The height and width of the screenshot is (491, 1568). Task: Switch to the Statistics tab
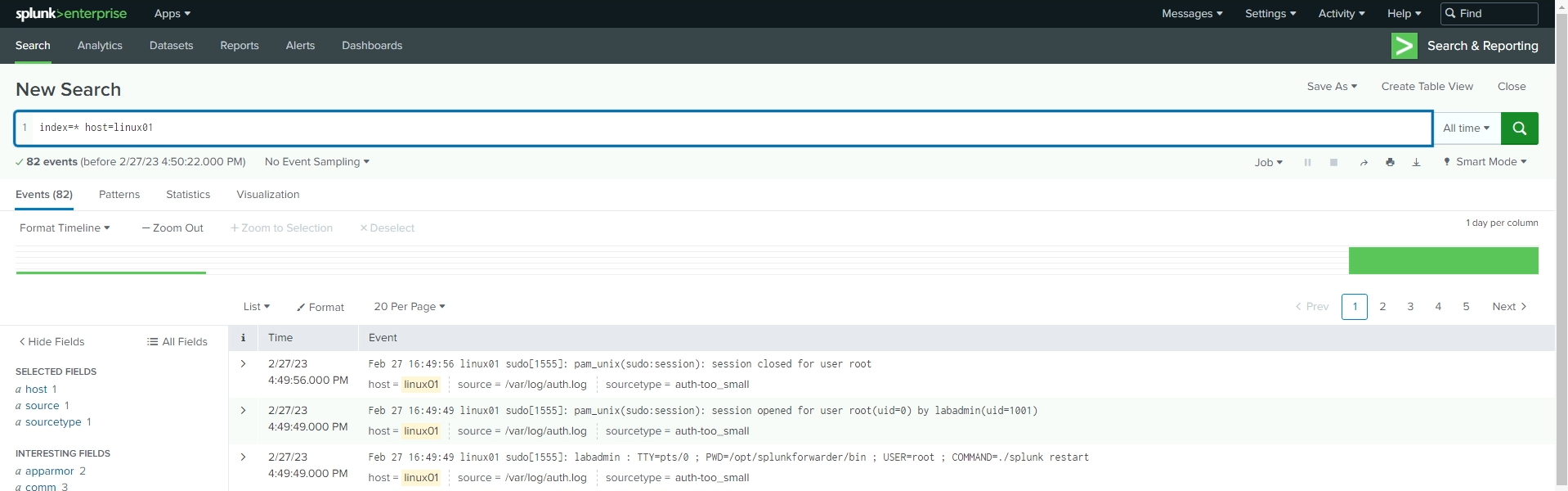(x=188, y=195)
